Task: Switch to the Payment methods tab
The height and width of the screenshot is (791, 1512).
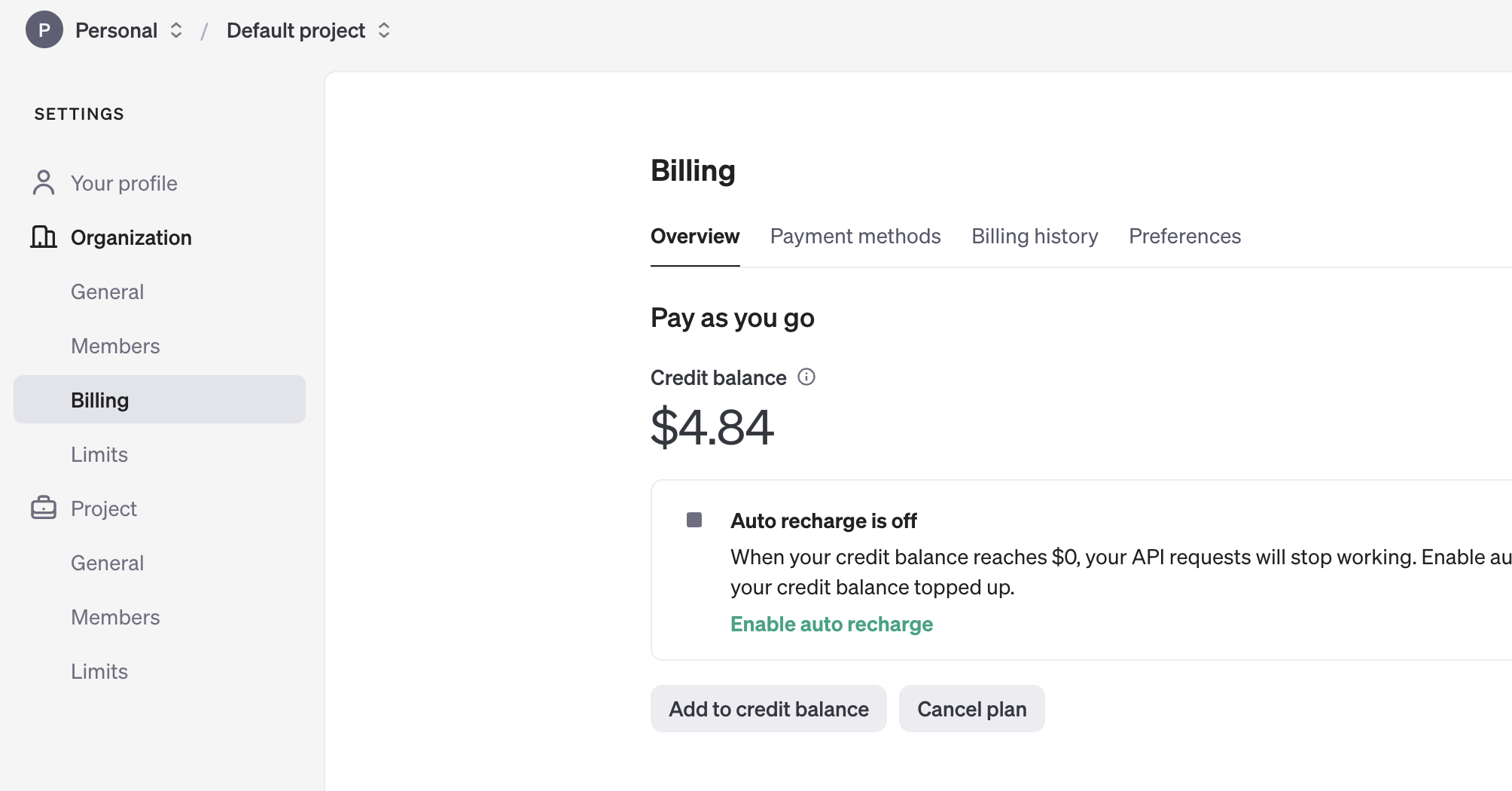Action: click(x=855, y=237)
